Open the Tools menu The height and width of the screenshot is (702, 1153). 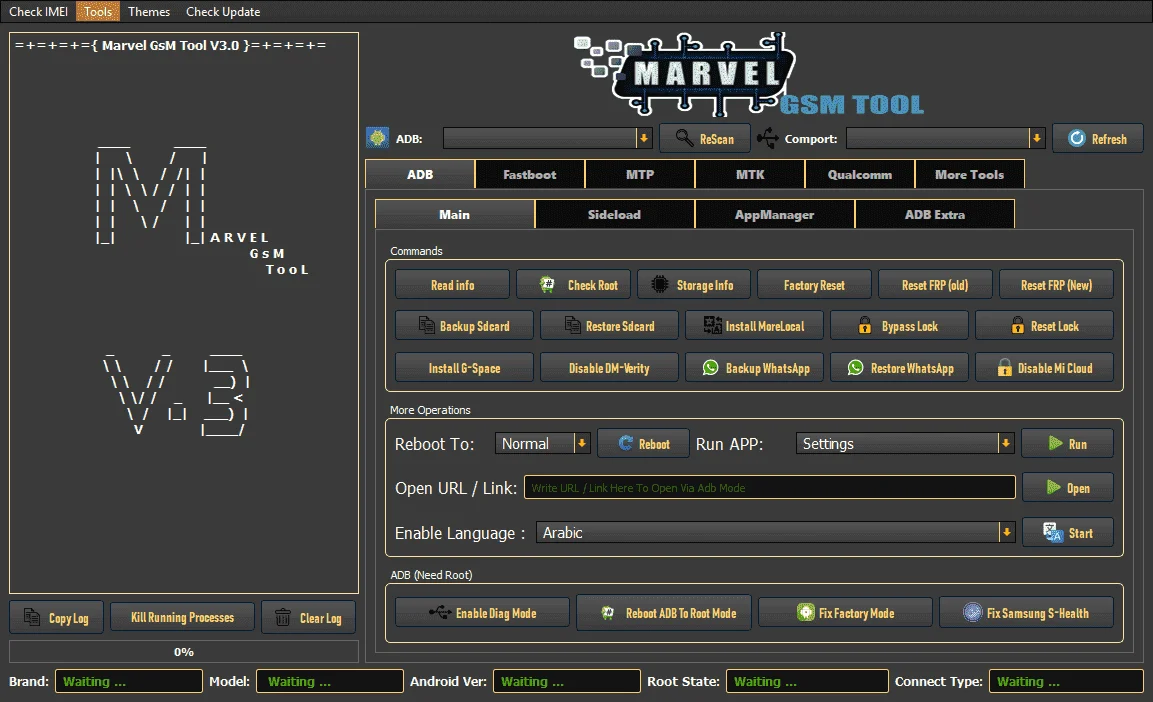click(98, 11)
